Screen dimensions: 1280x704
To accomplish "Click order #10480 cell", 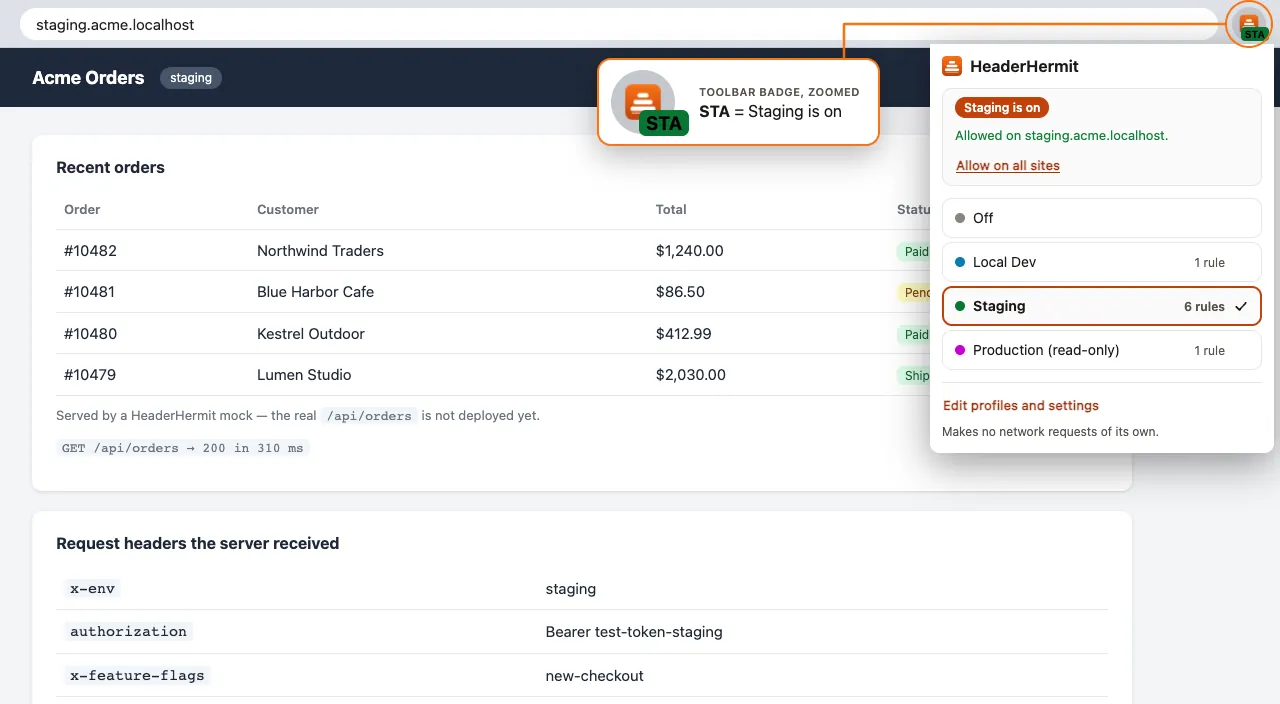I will [x=90, y=334].
